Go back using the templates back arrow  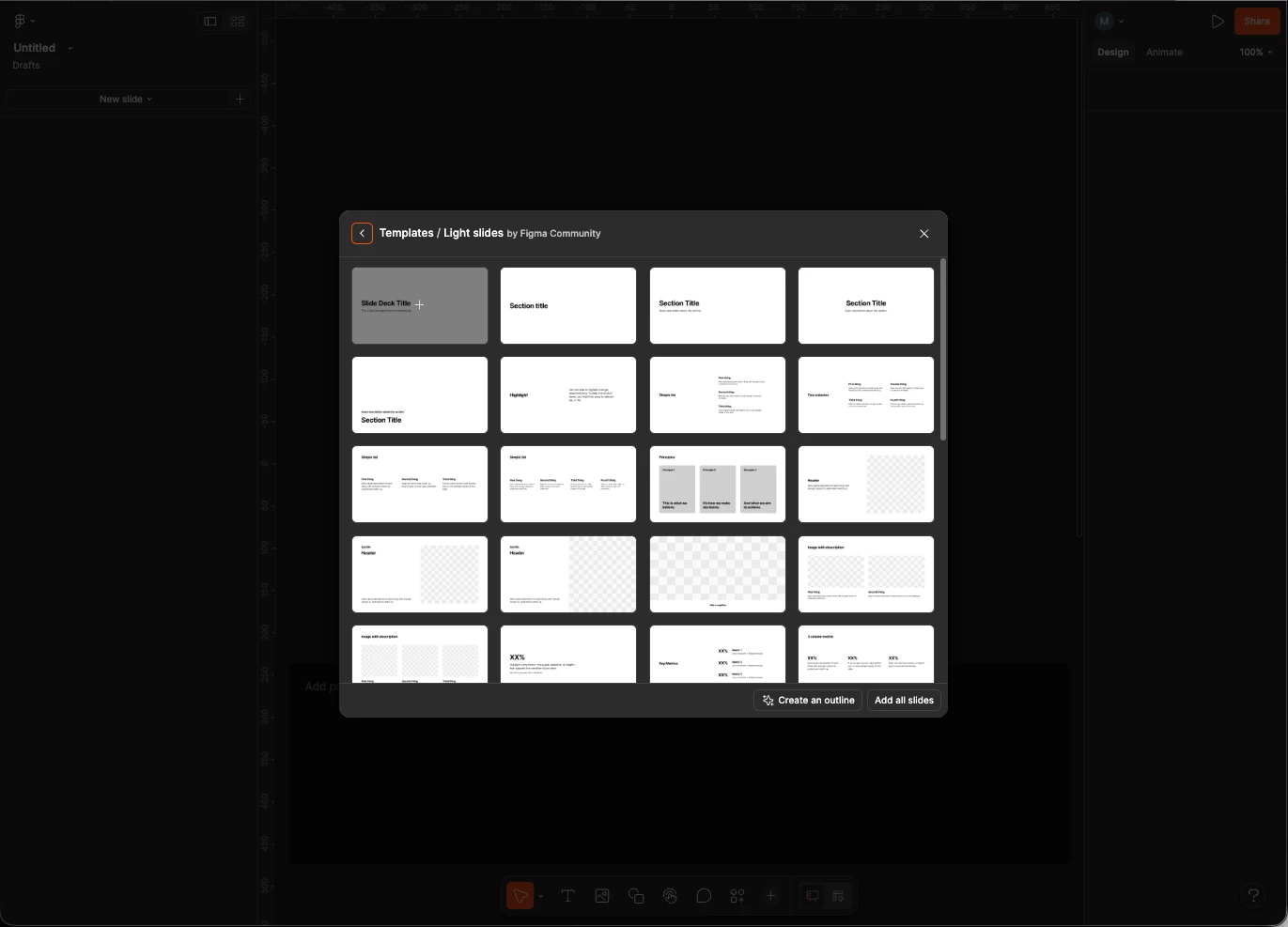[x=362, y=233]
